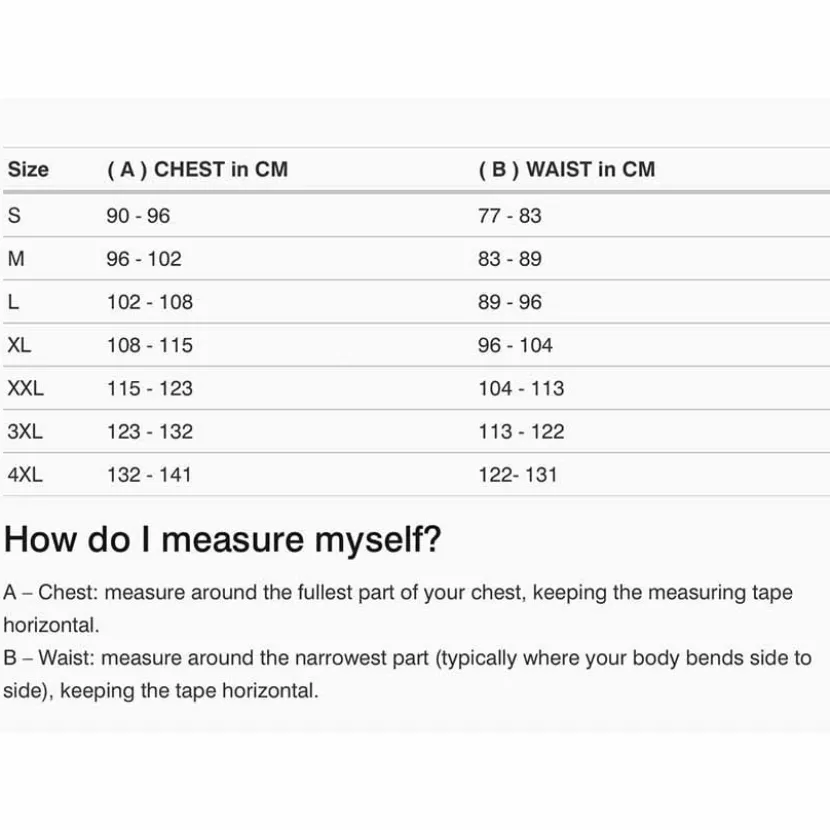
Task: Click the Size column header
Action: click(28, 169)
